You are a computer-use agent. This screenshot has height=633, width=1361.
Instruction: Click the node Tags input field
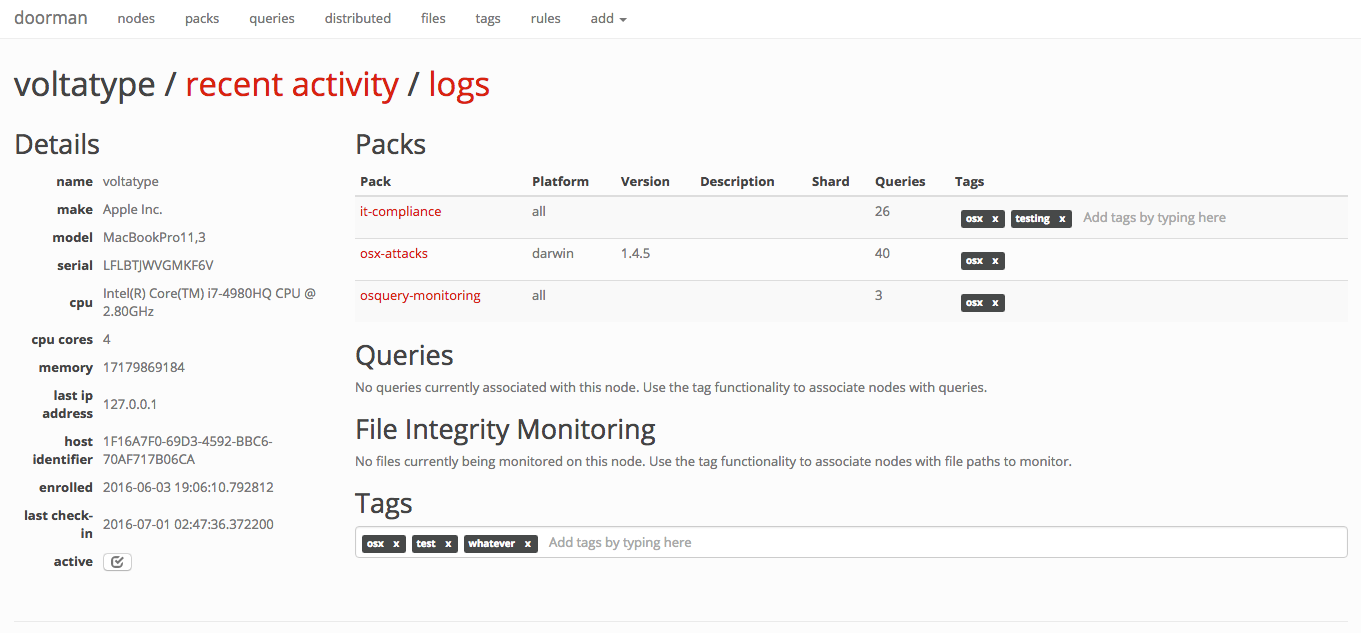[900, 542]
